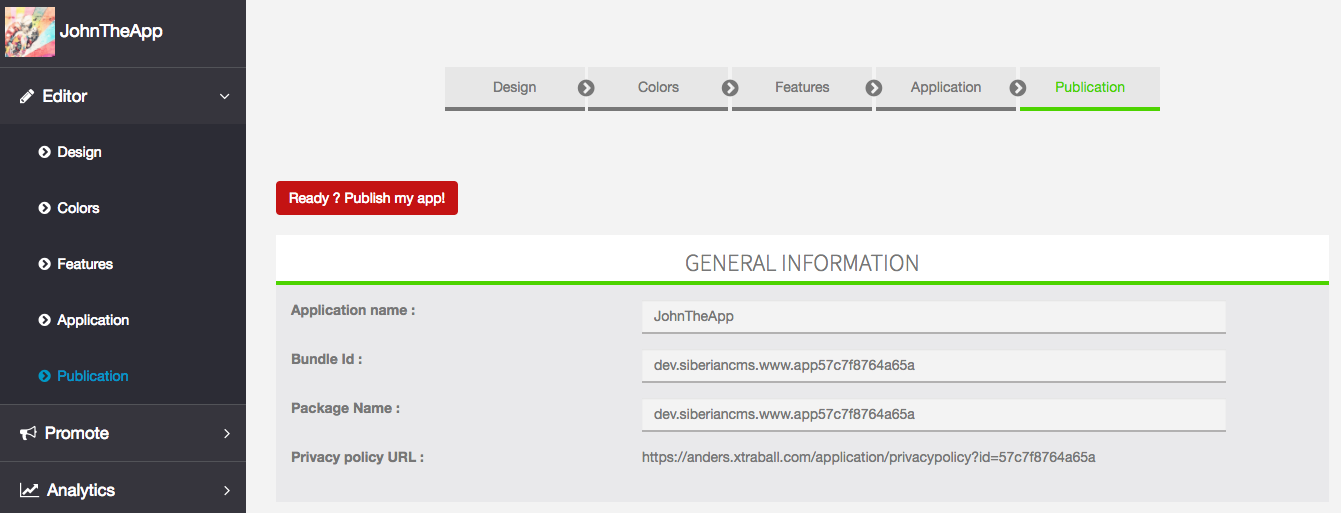Open Features in the sidebar

[85, 264]
